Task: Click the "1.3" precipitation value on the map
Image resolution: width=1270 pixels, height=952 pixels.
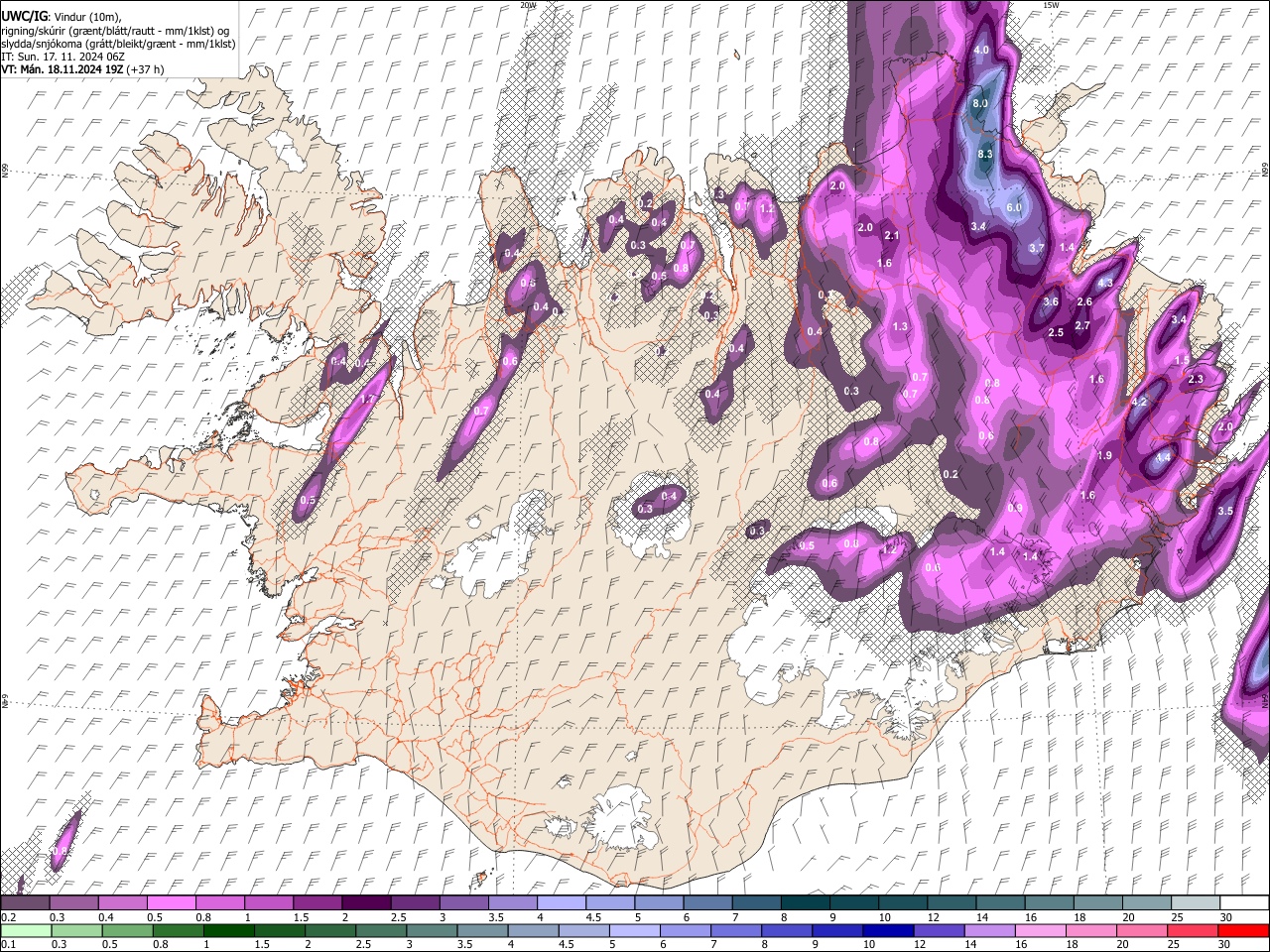Action: pos(900,326)
